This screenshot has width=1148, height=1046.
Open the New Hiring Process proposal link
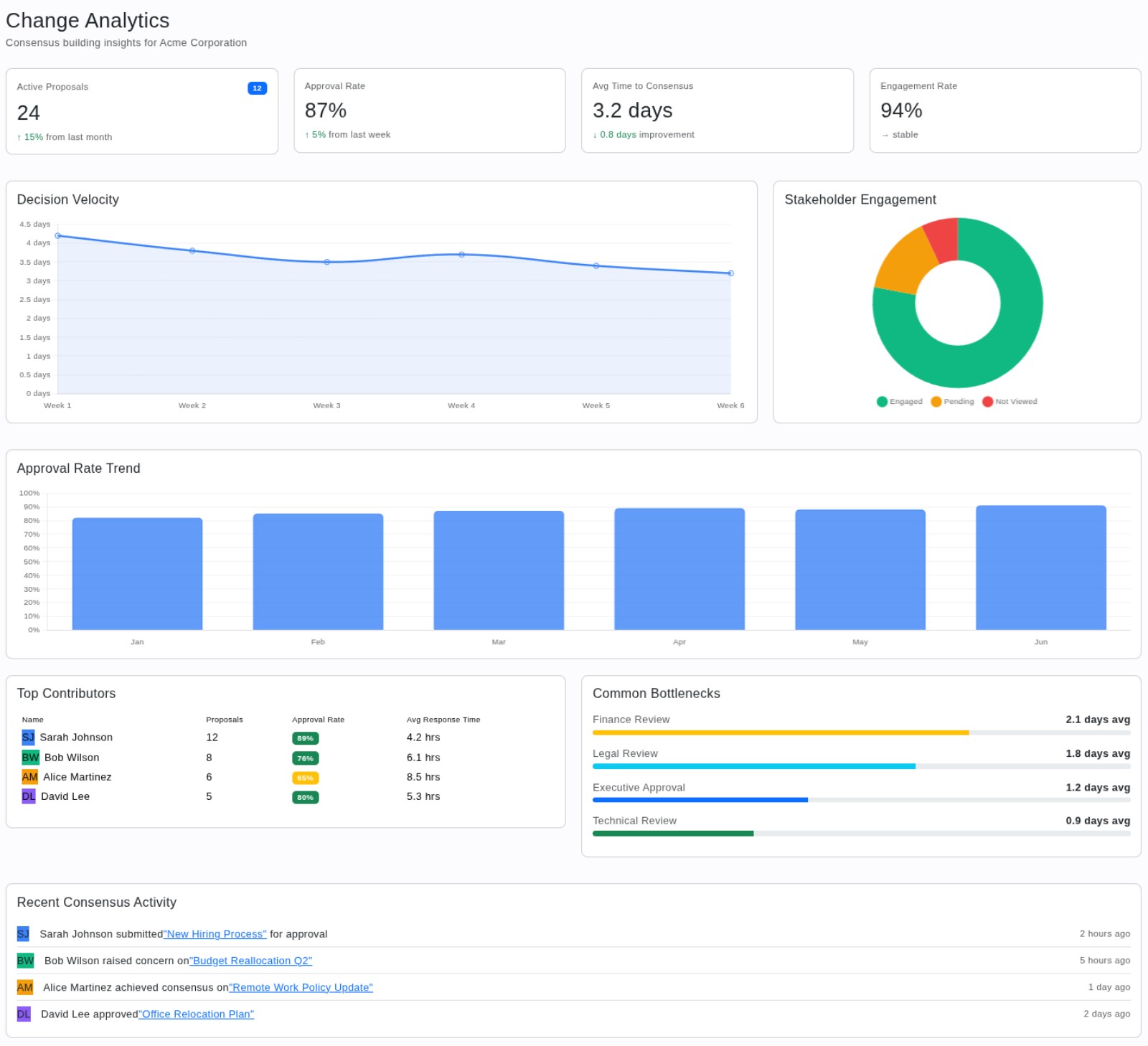tap(215, 934)
